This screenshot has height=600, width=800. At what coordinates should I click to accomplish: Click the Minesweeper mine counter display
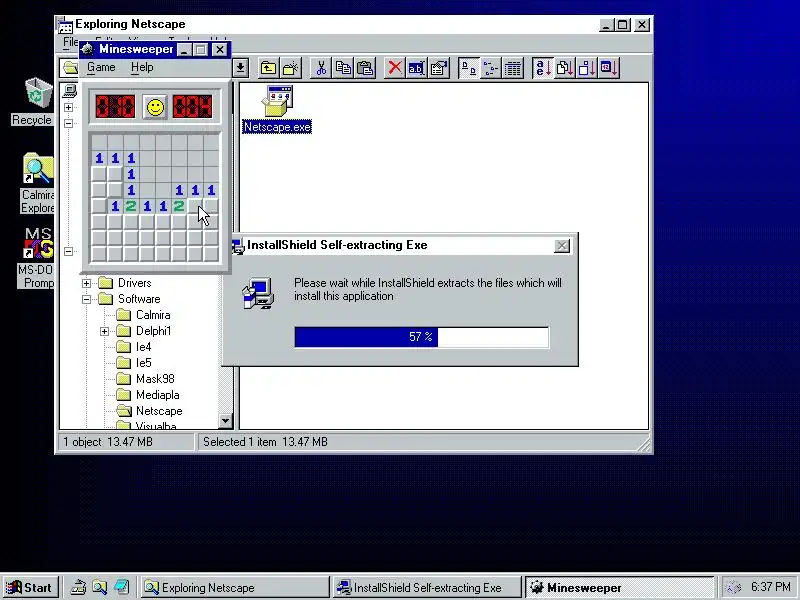coord(115,107)
